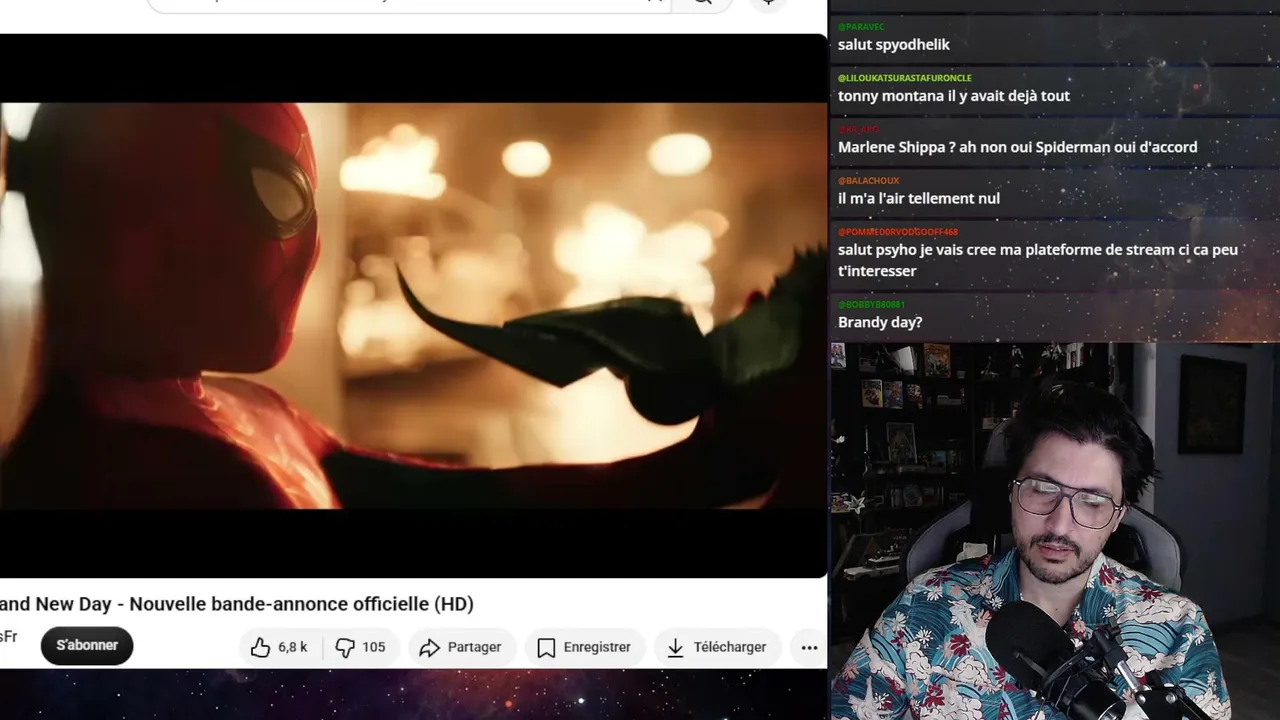Click chat username @BALACHOUX

point(869,180)
